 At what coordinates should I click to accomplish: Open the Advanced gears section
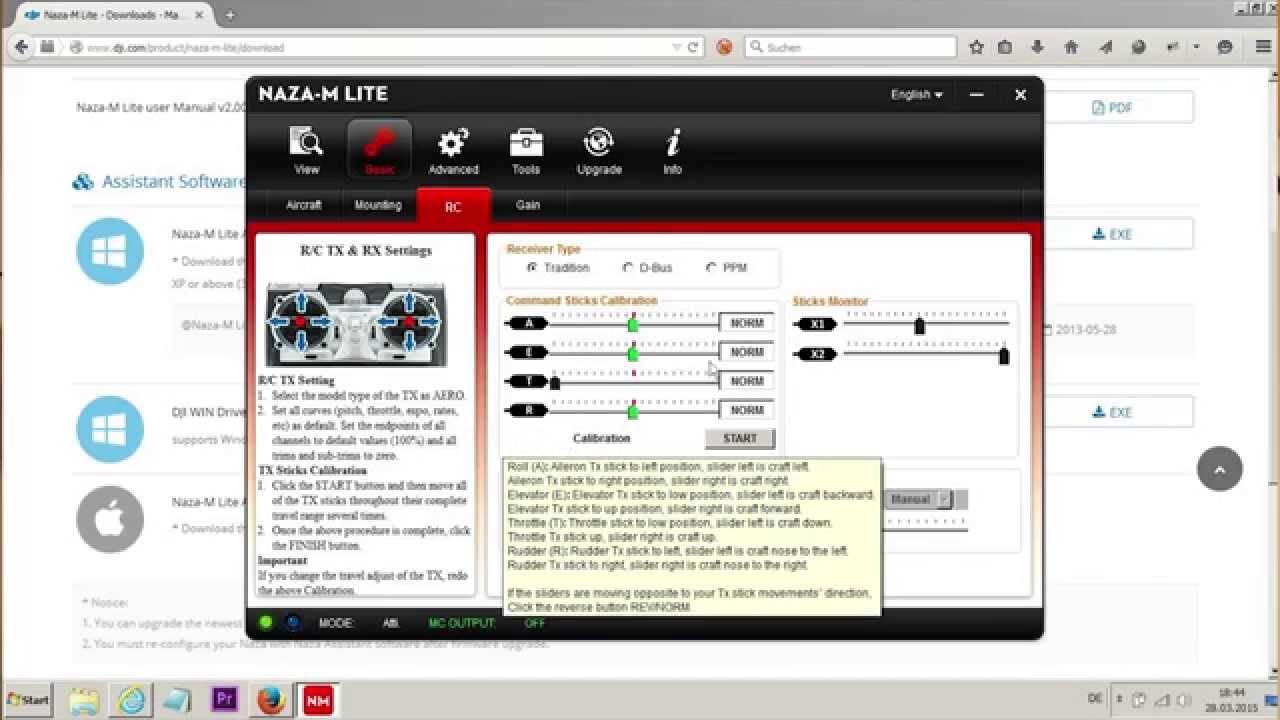(453, 151)
